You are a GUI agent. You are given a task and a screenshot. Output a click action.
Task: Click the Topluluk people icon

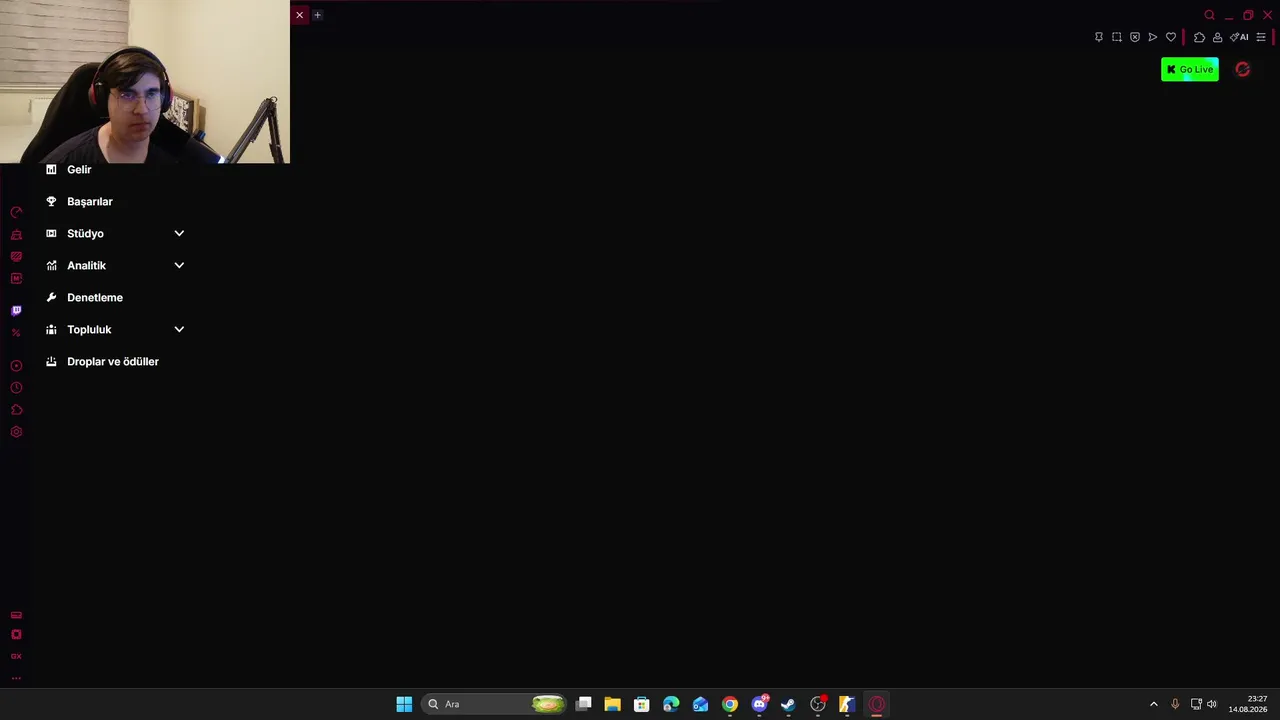tap(51, 330)
